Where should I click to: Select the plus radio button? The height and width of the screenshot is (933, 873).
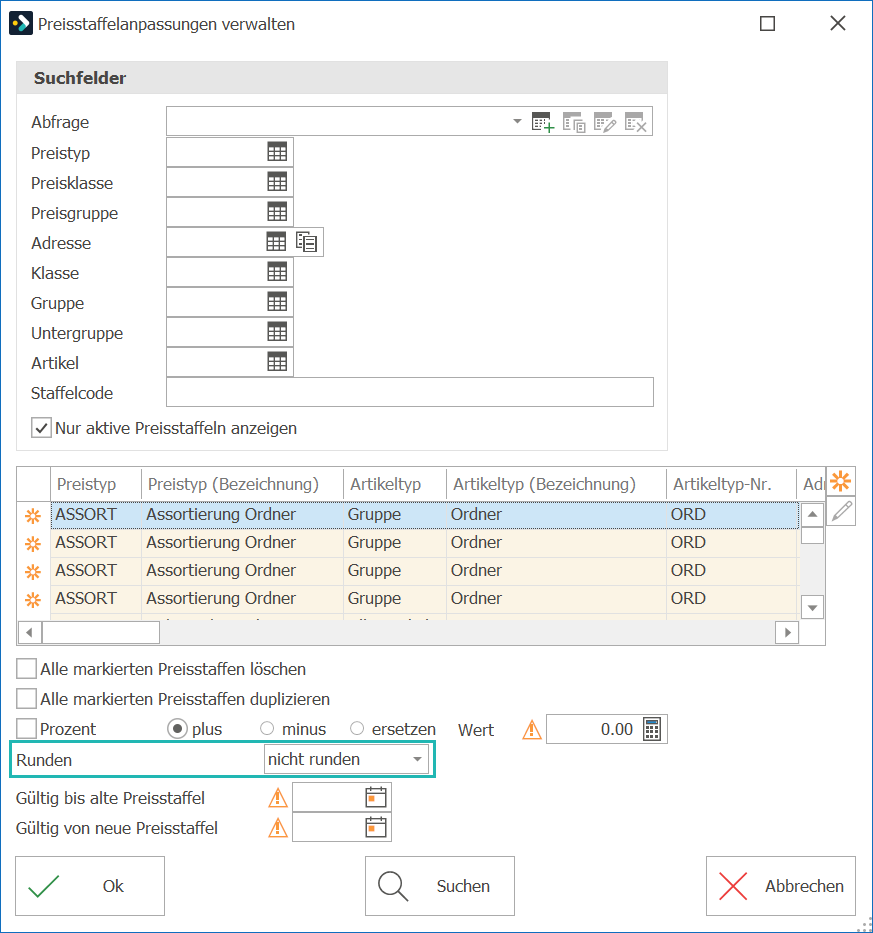coord(177,729)
